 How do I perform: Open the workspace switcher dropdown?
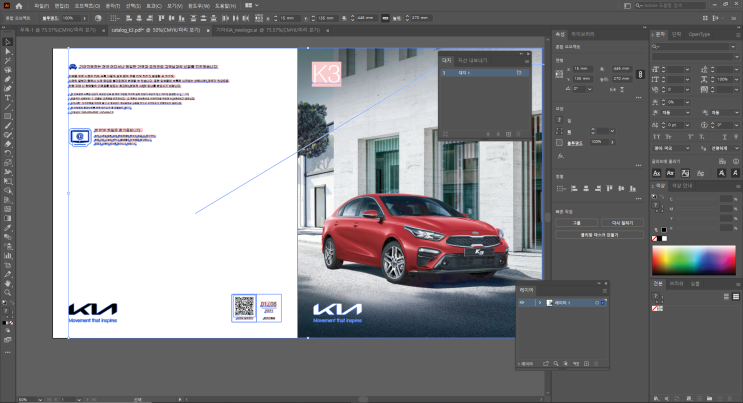click(252, 6)
